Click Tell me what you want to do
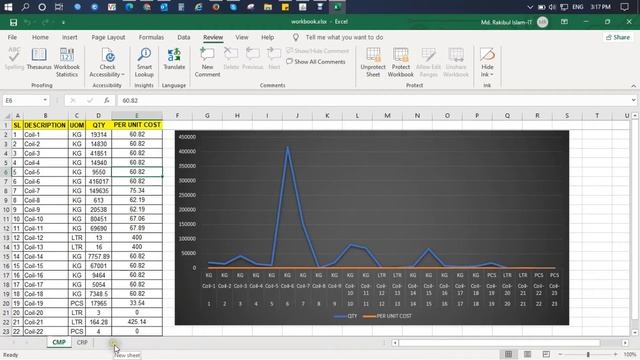Screen dimensions: 640x360 (344, 37)
